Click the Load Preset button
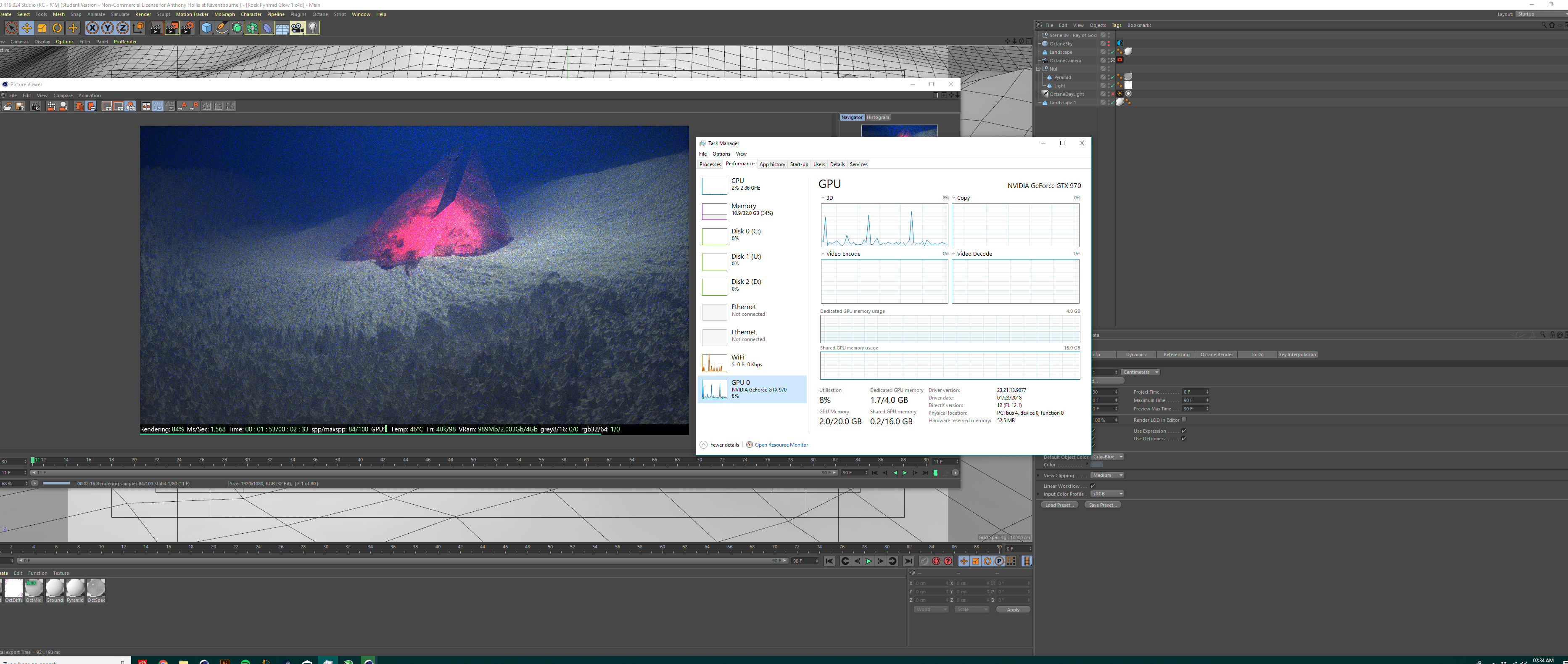The height and width of the screenshot is (664, 1568). pos(1059,505)
